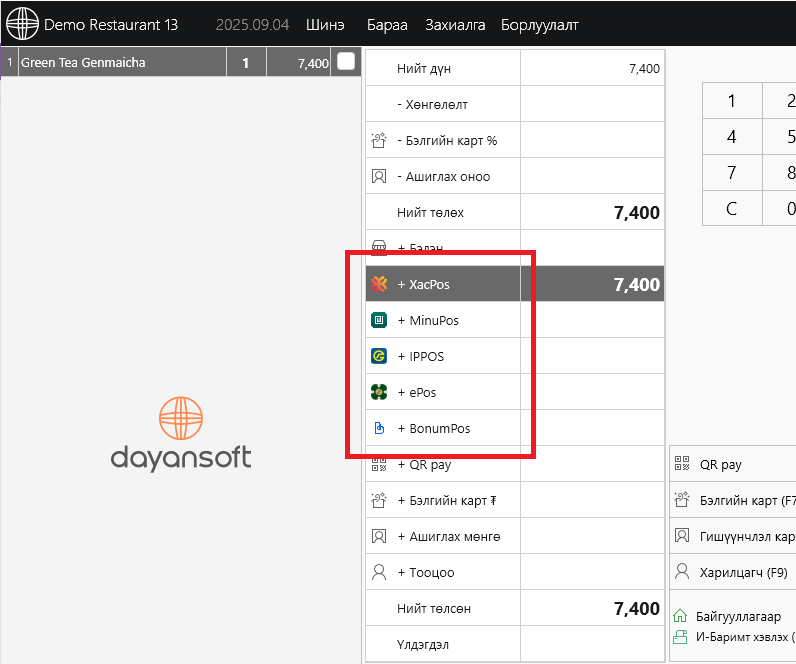This screenshot has height=664, width=796.
Task: Open the Шинэ menu
Action: (x=325, y=25)
